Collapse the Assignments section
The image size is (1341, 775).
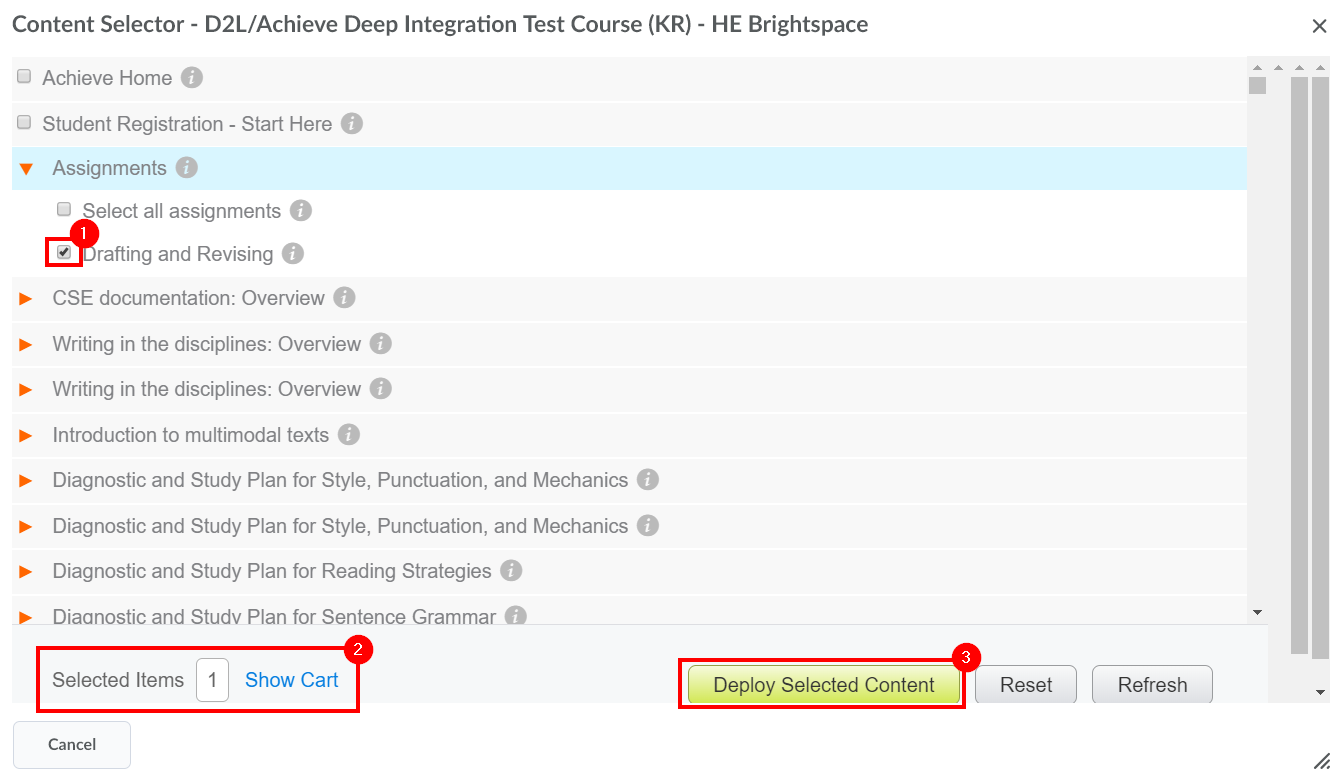26,168
